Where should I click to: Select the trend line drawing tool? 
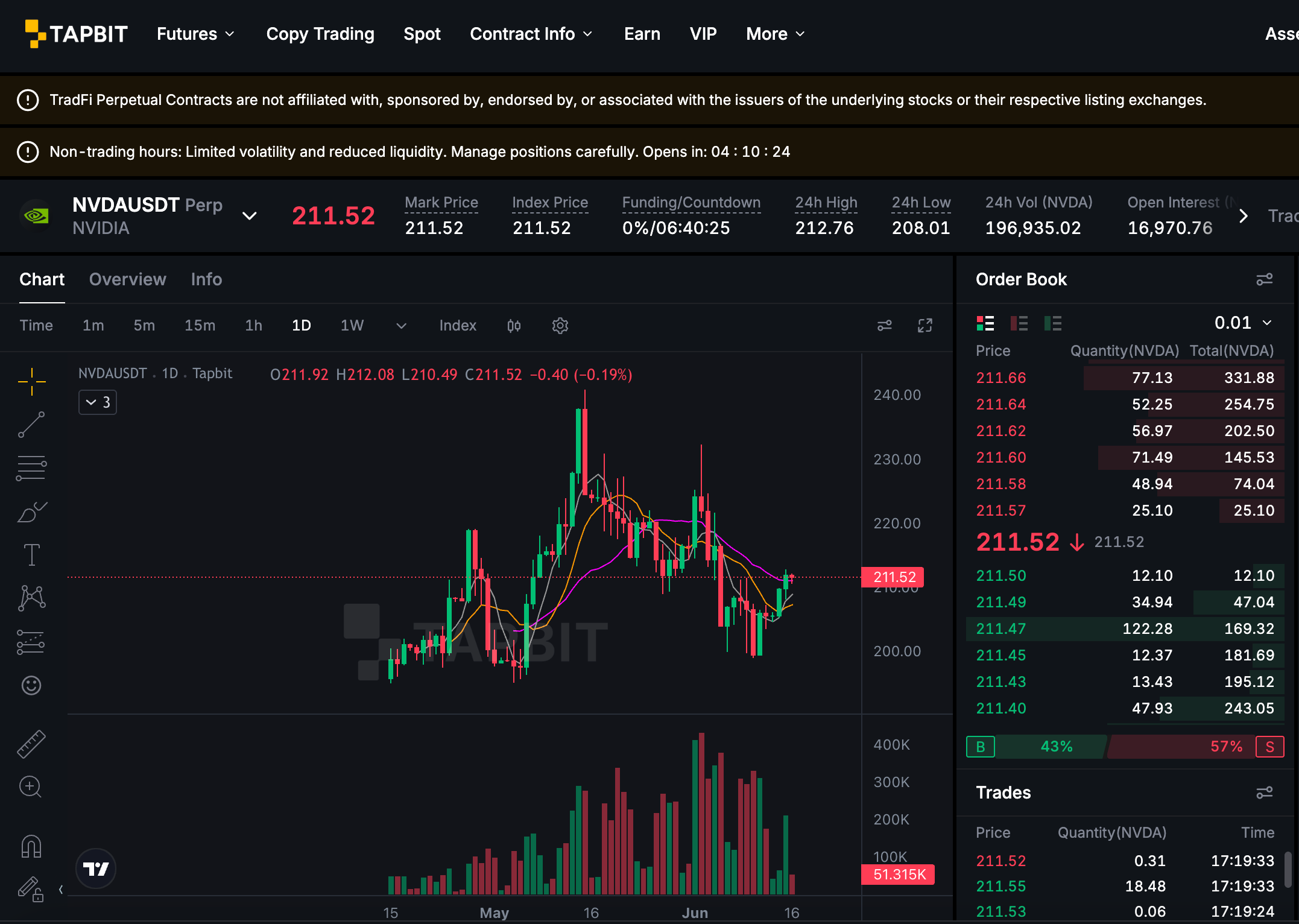pyautogui.click(x=31, y=425)
